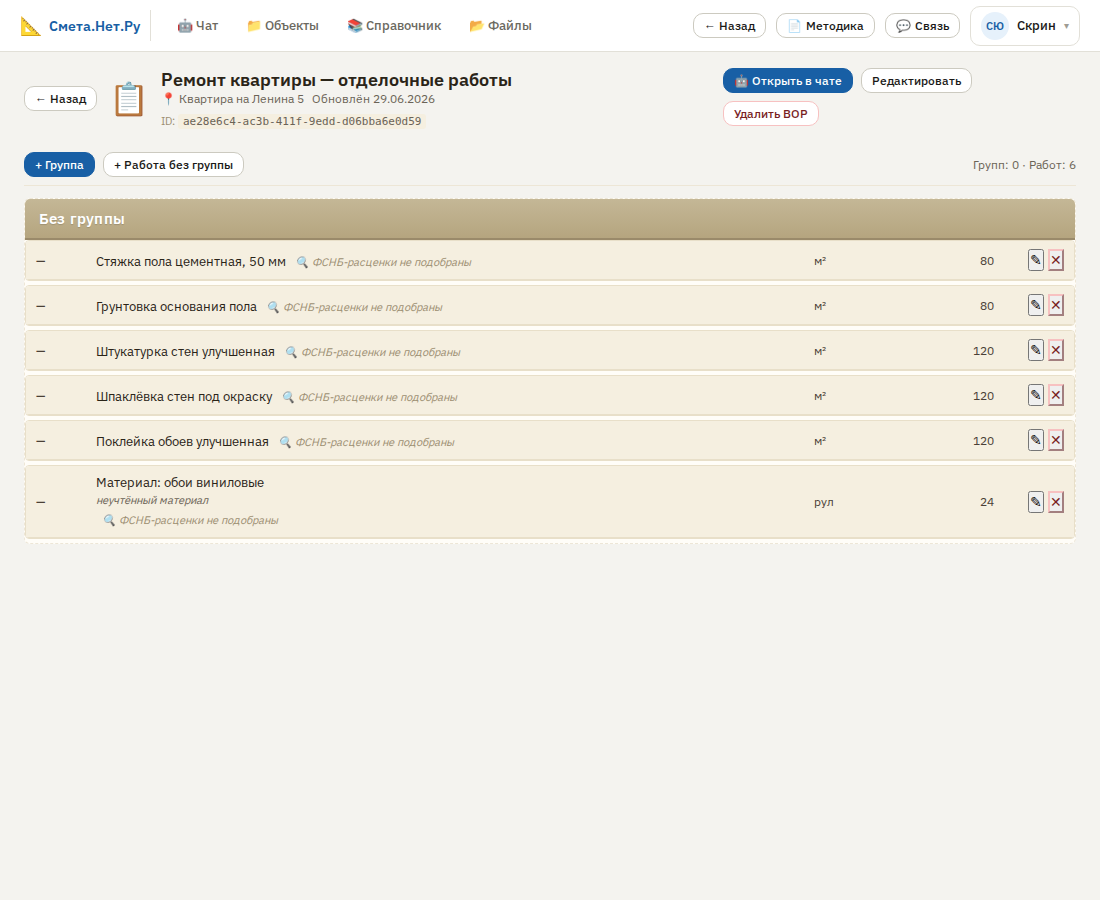Edit the Поклейка обоев улучшенная row

pos(1035,440)
